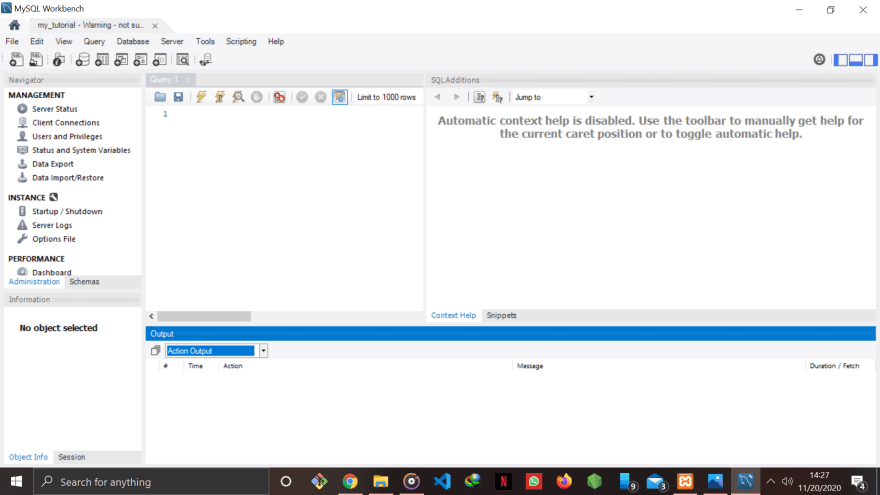Save the query script to file
The image size is (880, 495).
coord(178,97)
